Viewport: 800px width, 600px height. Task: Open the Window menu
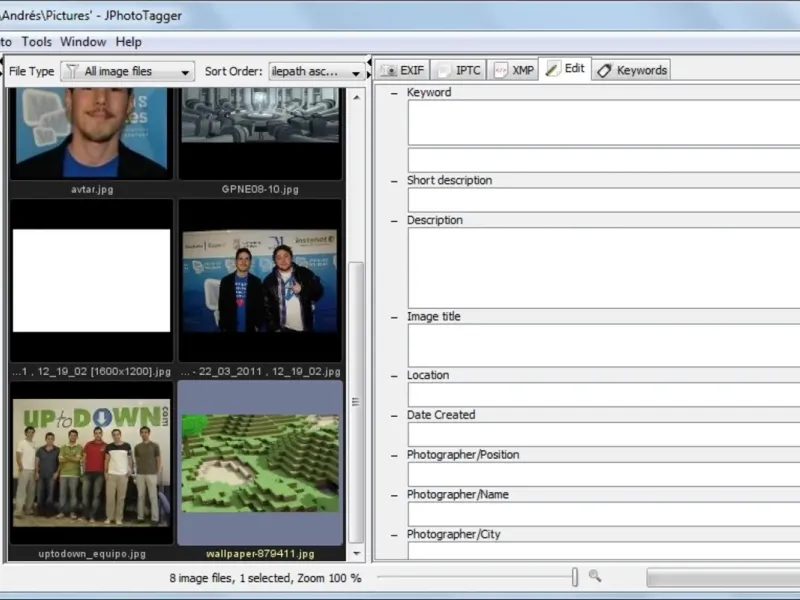click(83, 42)
